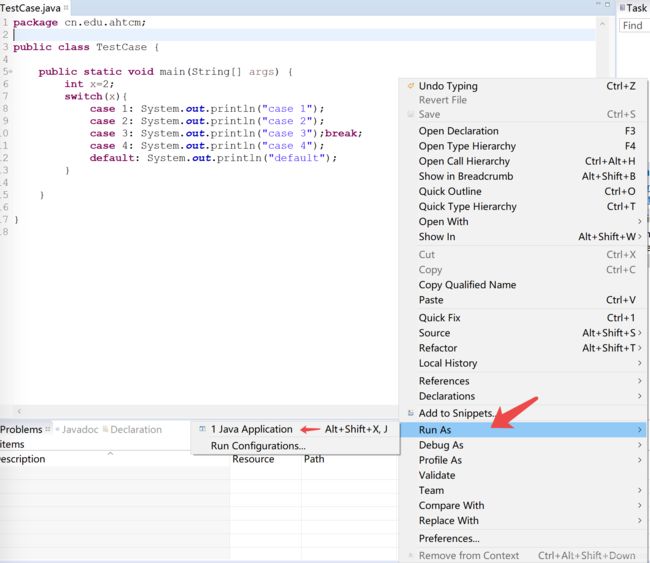Select Preferences... menu entry
This screenshot has height=563, width=650.
[x=523, y=539]
